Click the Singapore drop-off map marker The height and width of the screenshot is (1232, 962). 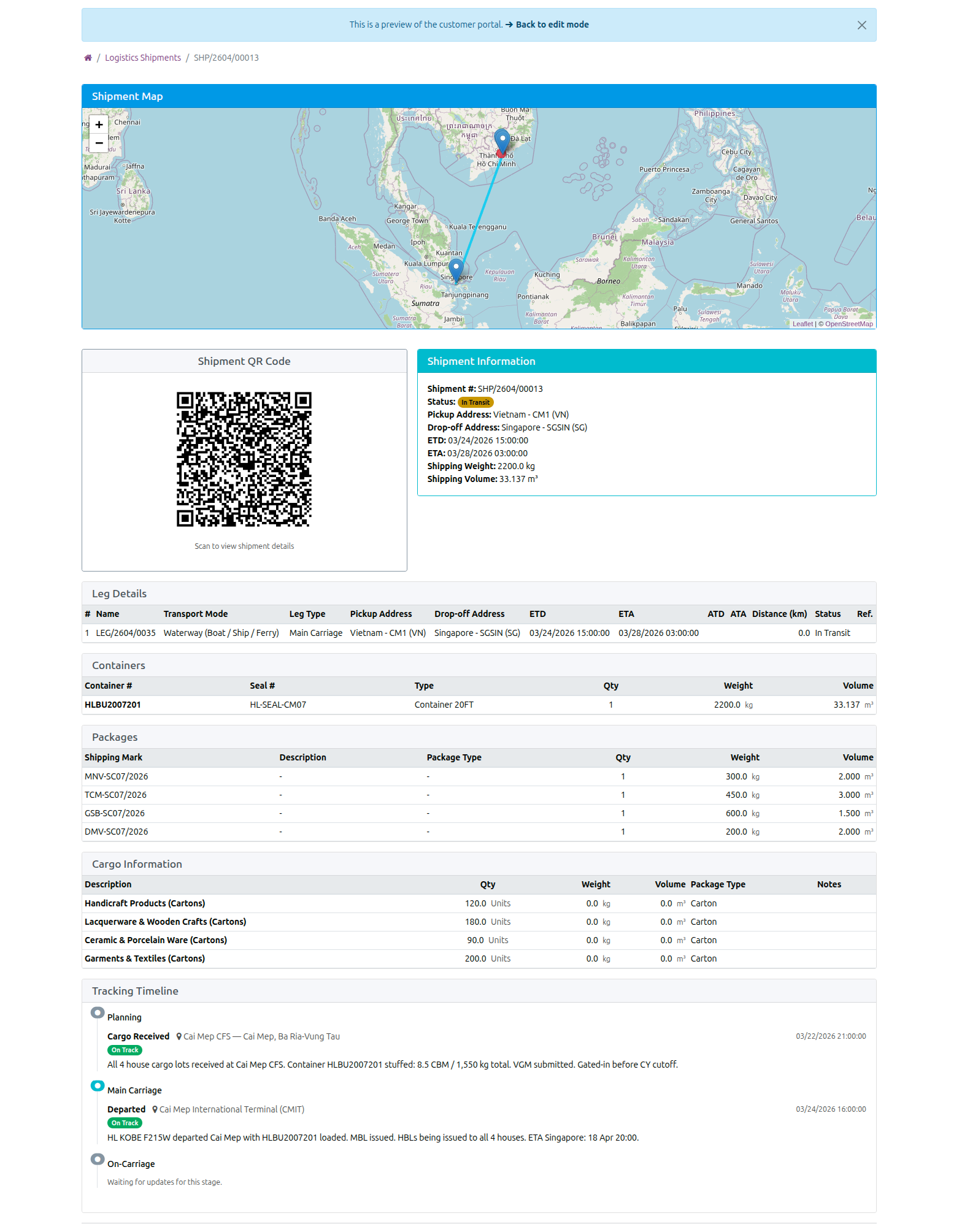tap(456, 269)
